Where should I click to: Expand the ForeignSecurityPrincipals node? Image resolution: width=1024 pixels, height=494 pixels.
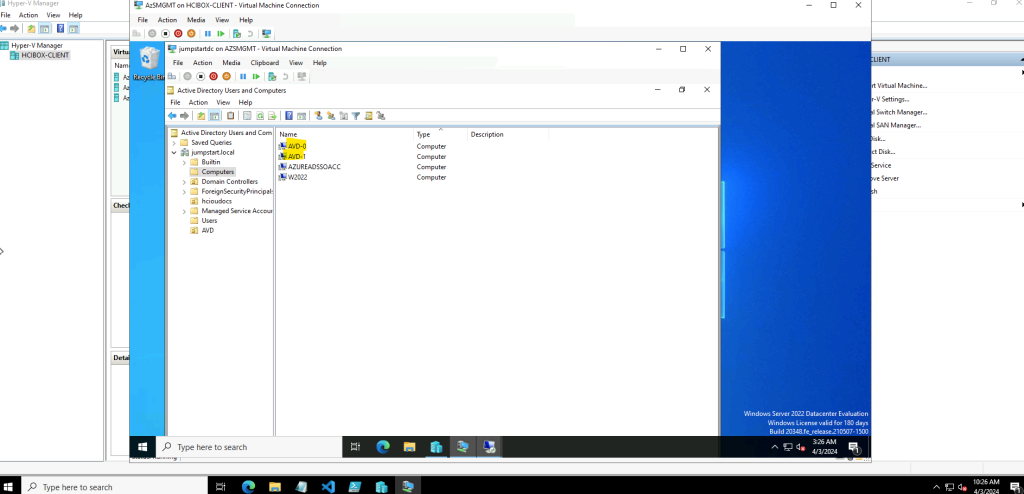point(184,191)
